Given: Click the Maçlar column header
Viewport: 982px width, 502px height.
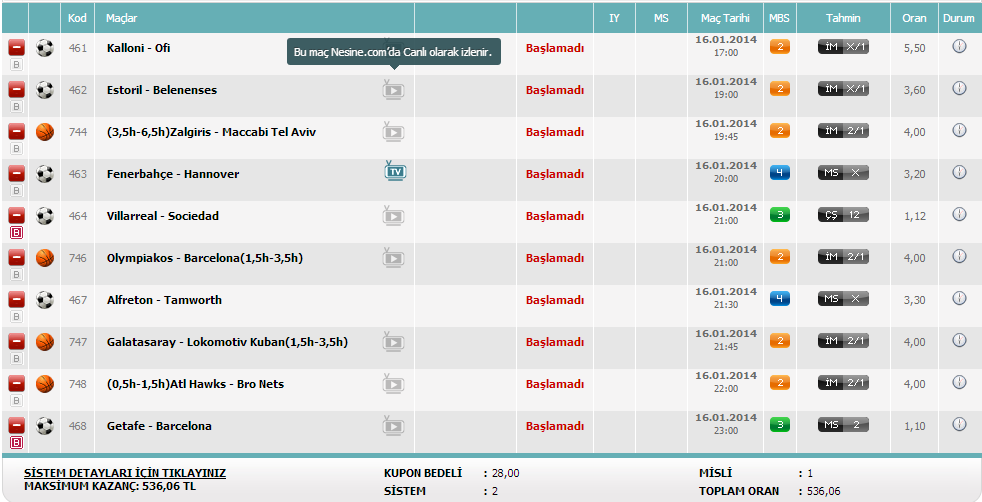Looking at the screenshot, I should click(x=122, y=18).
